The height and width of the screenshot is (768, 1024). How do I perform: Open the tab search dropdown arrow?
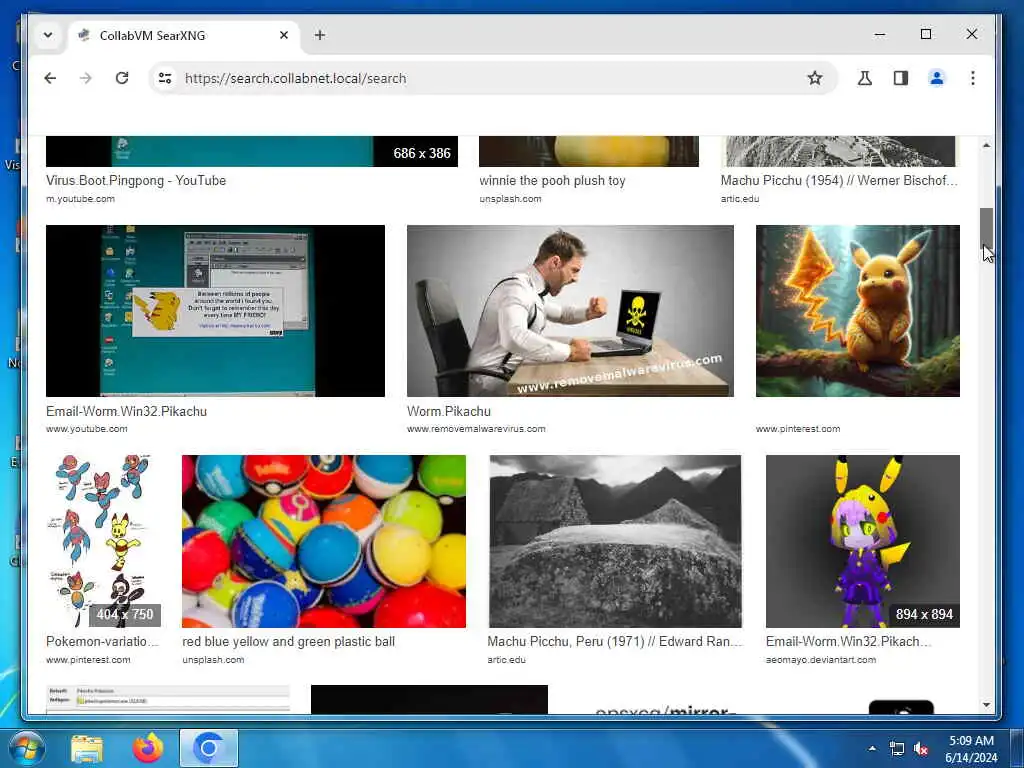click(x=48, y=35)
